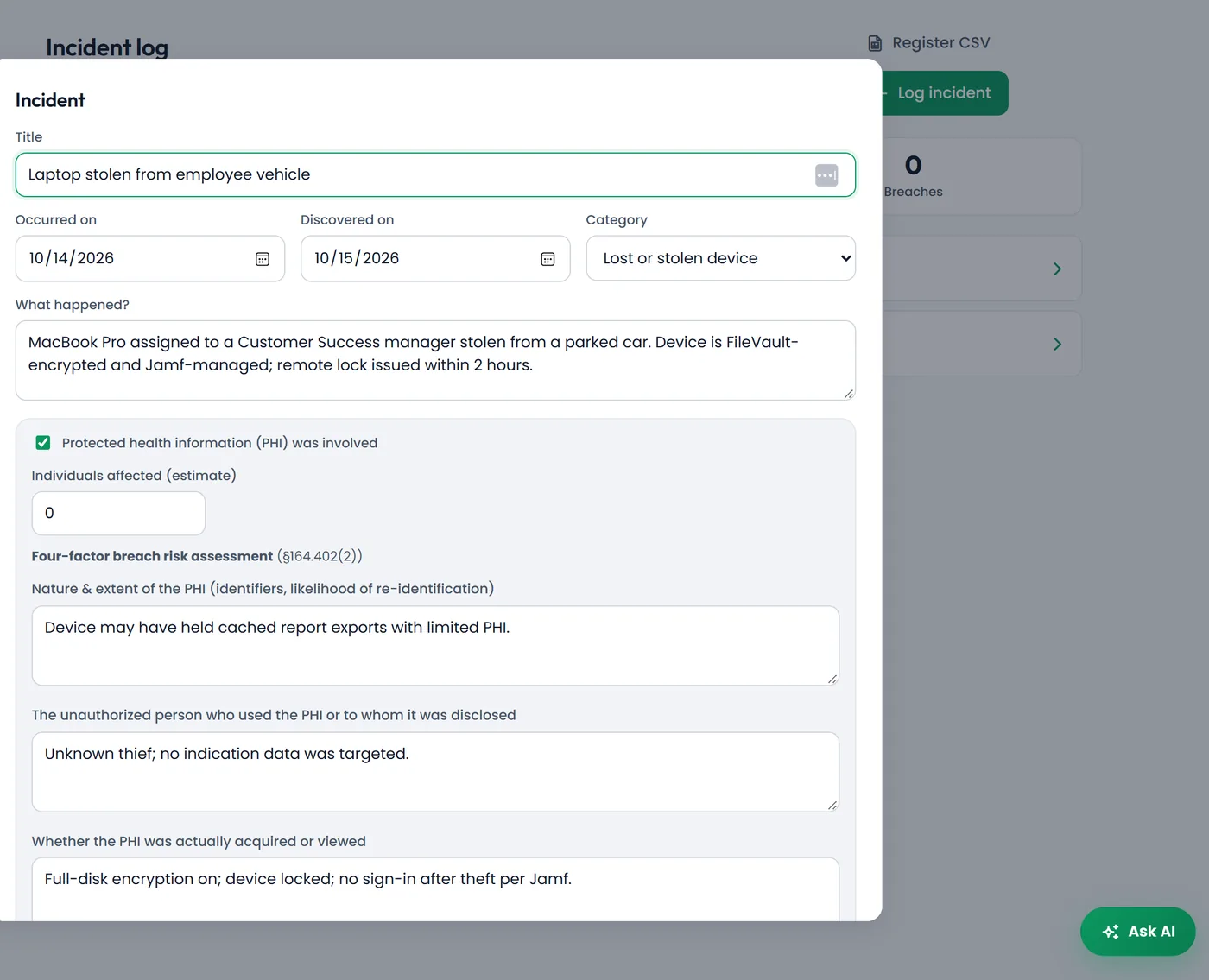The height and width of the screenshot is (980, 1209).
Task: Click the unauthorized person textarea
Action: [435, 772]
